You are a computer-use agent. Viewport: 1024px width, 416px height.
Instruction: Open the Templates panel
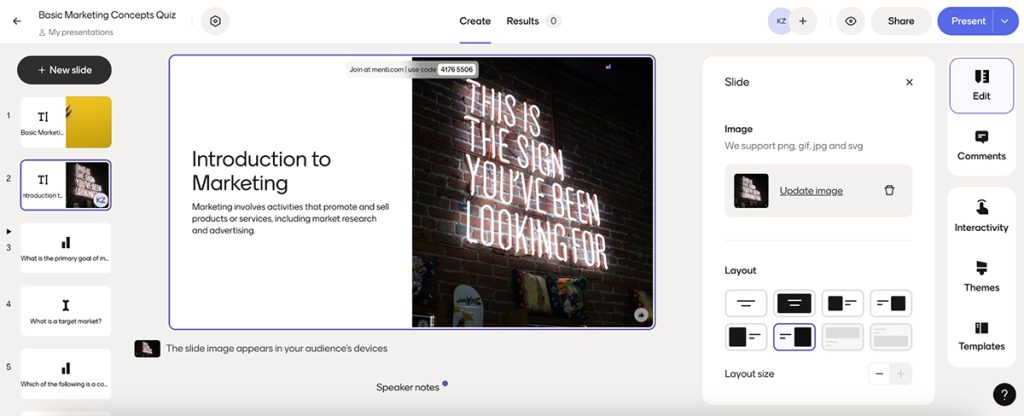click(981, 335)
